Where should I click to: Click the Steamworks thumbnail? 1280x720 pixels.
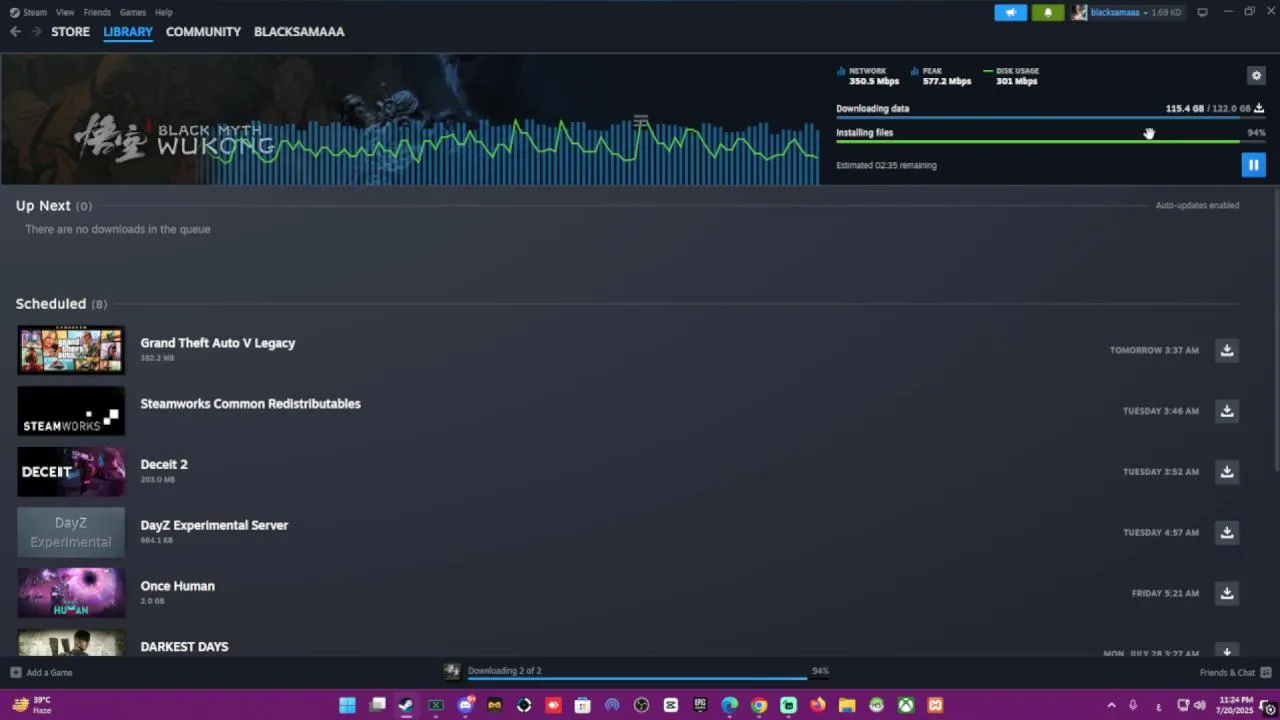pos(71,411)
